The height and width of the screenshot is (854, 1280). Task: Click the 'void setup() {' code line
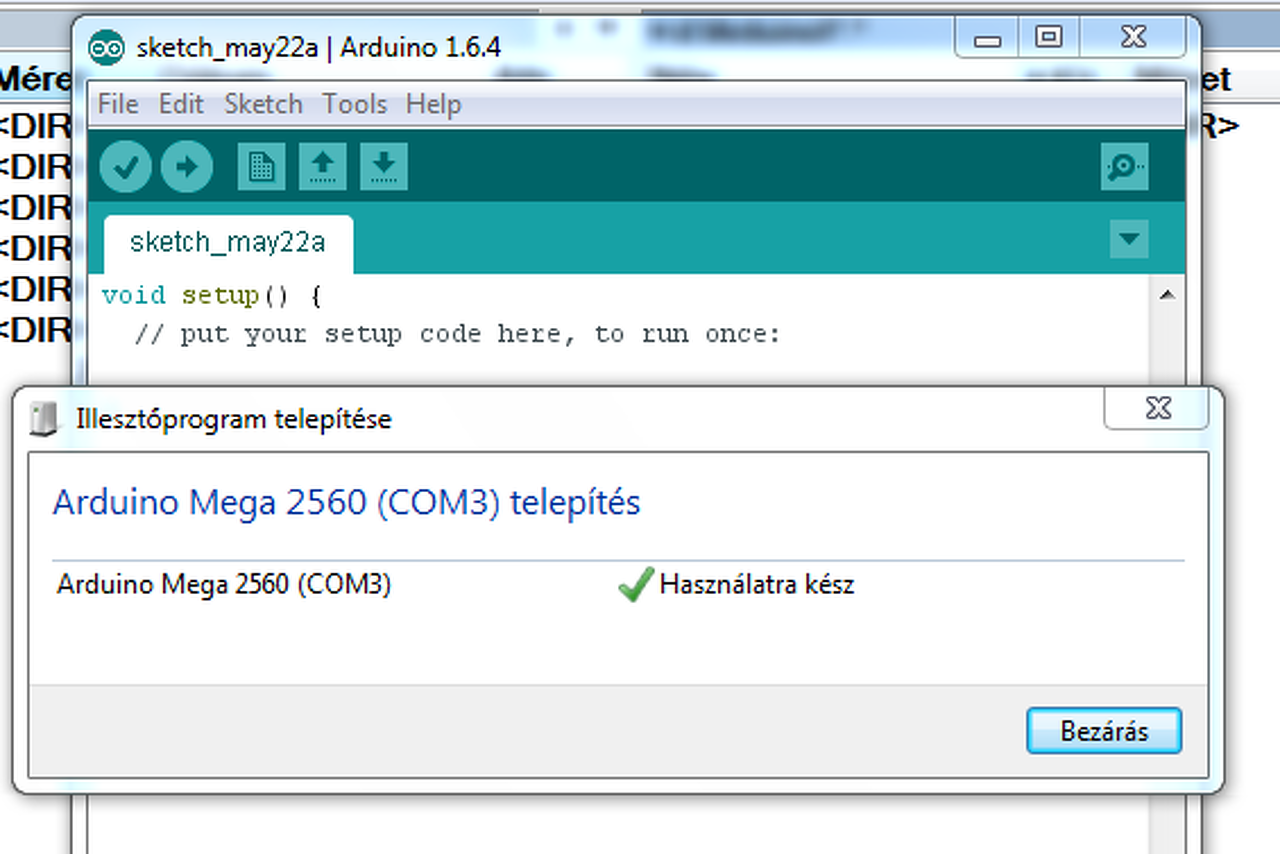(211, 296)
